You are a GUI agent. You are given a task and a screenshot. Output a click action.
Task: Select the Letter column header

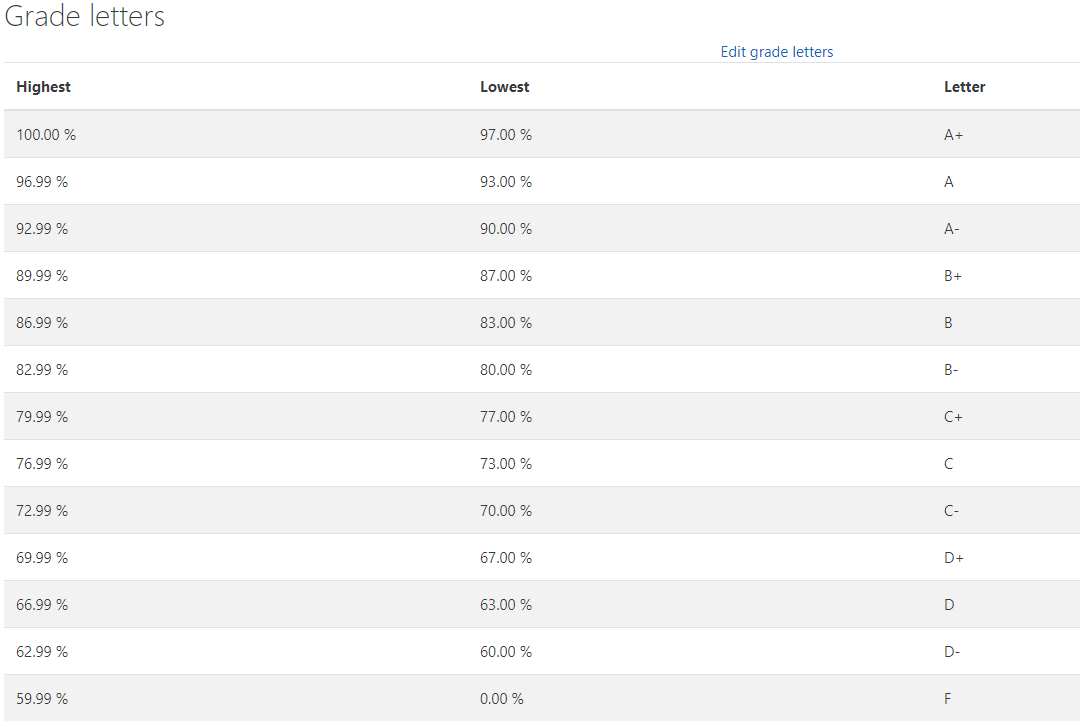964,87
